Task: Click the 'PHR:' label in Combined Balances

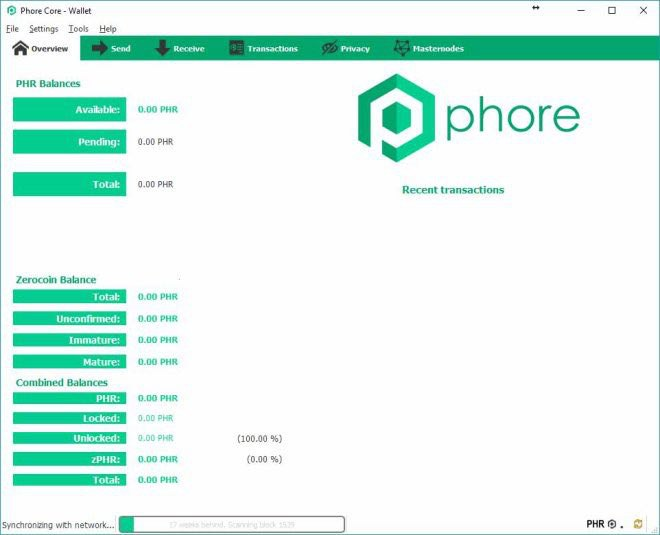Action: tap(69, 398)
